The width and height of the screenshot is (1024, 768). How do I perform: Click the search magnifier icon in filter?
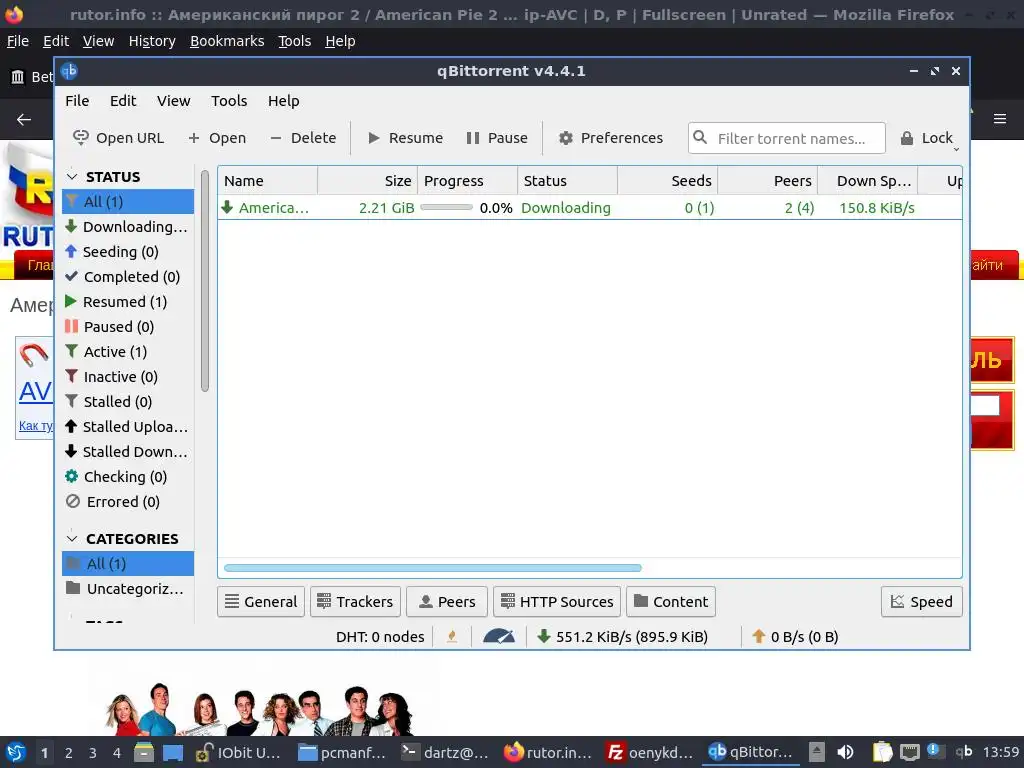pos(699,137)
